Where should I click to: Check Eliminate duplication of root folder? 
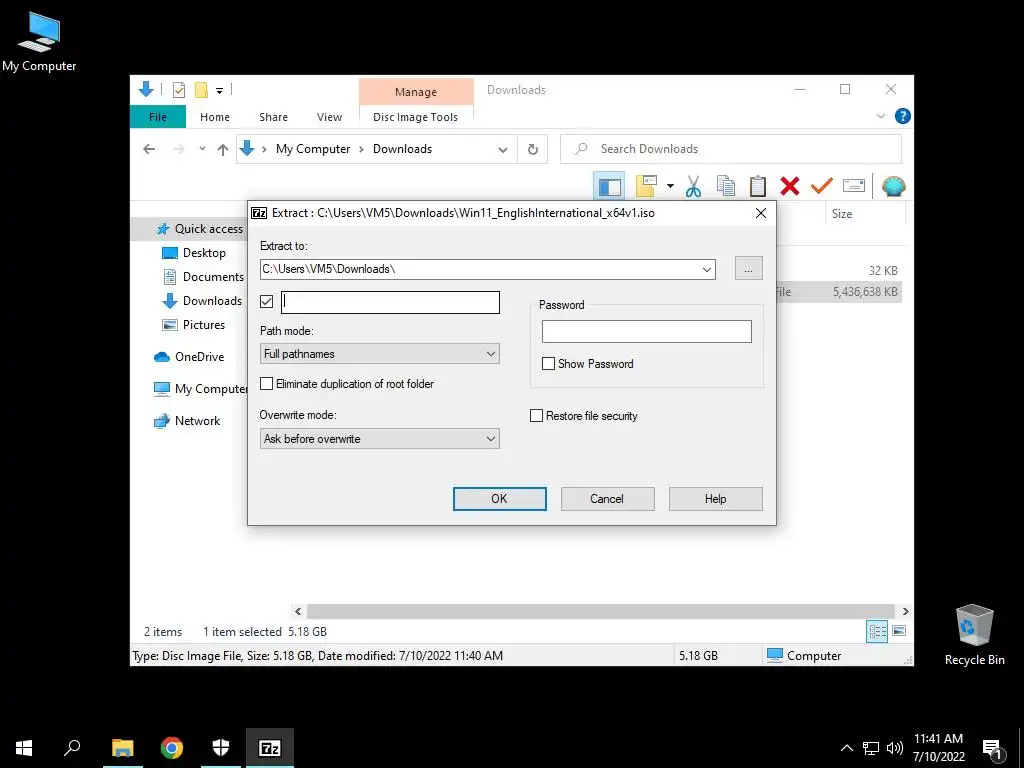[x=266, y=383]
